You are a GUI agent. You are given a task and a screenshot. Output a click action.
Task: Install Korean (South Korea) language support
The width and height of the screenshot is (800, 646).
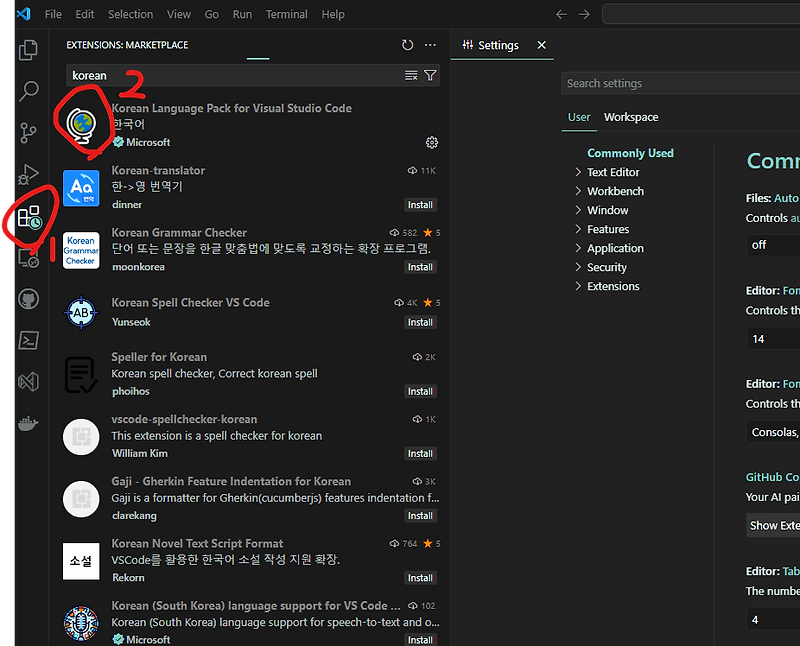pyautogui.click(x=420, y=640)
